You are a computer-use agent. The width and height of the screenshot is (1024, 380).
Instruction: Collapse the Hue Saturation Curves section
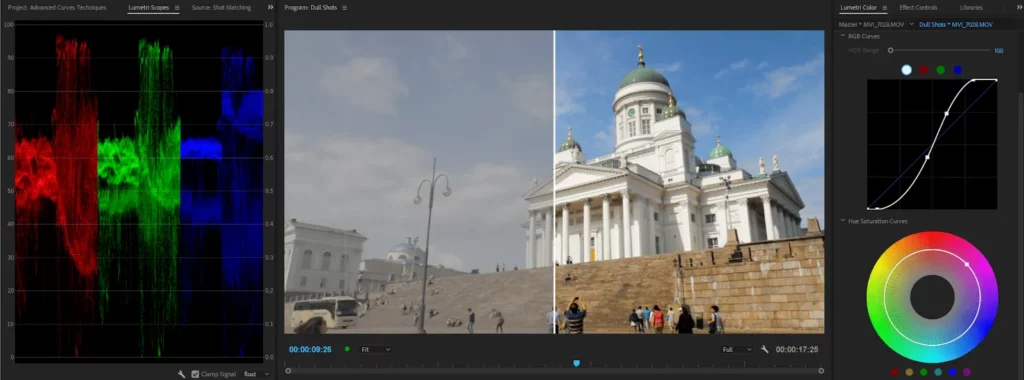pos(843,221)
